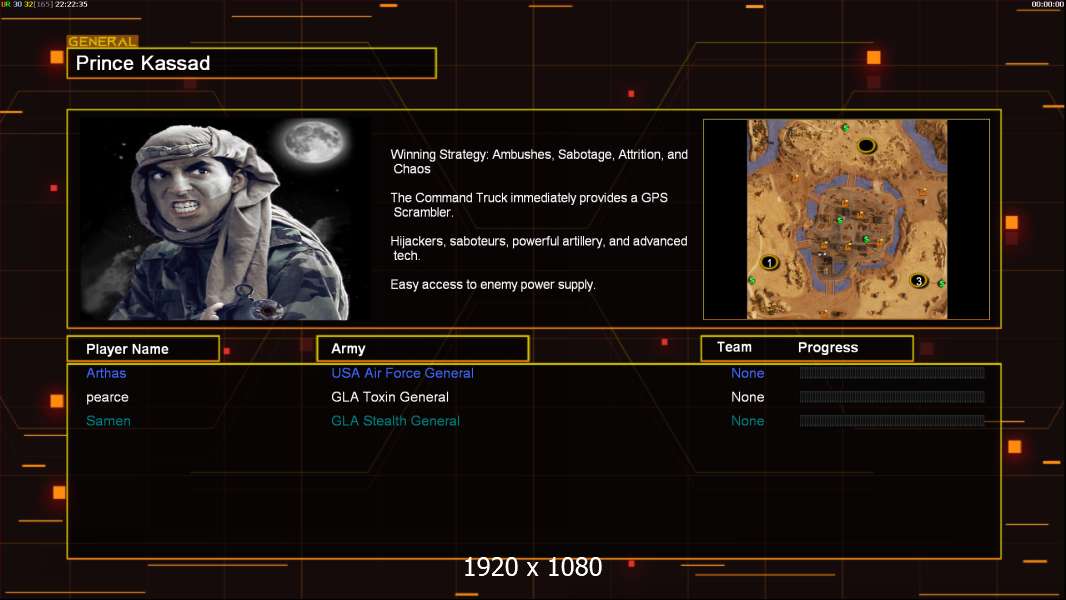Click the orange GENERAL label

[x=102, y=41]
